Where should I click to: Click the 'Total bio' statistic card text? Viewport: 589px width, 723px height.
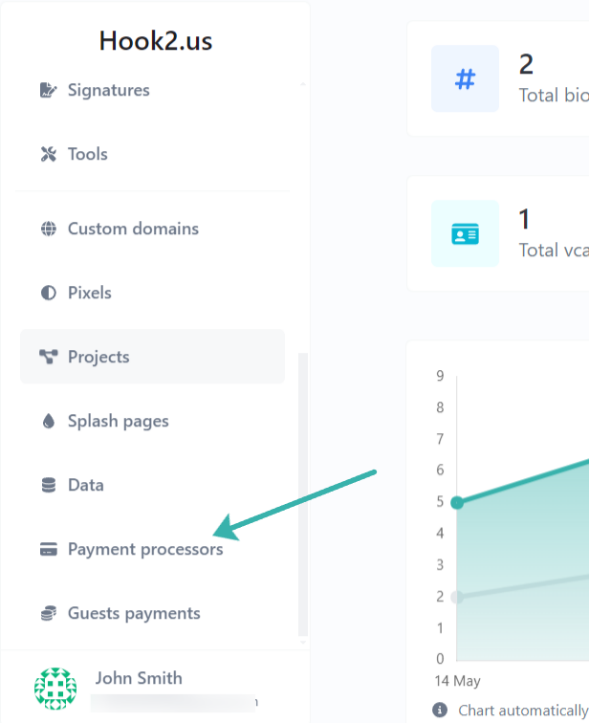click(553, 95)
